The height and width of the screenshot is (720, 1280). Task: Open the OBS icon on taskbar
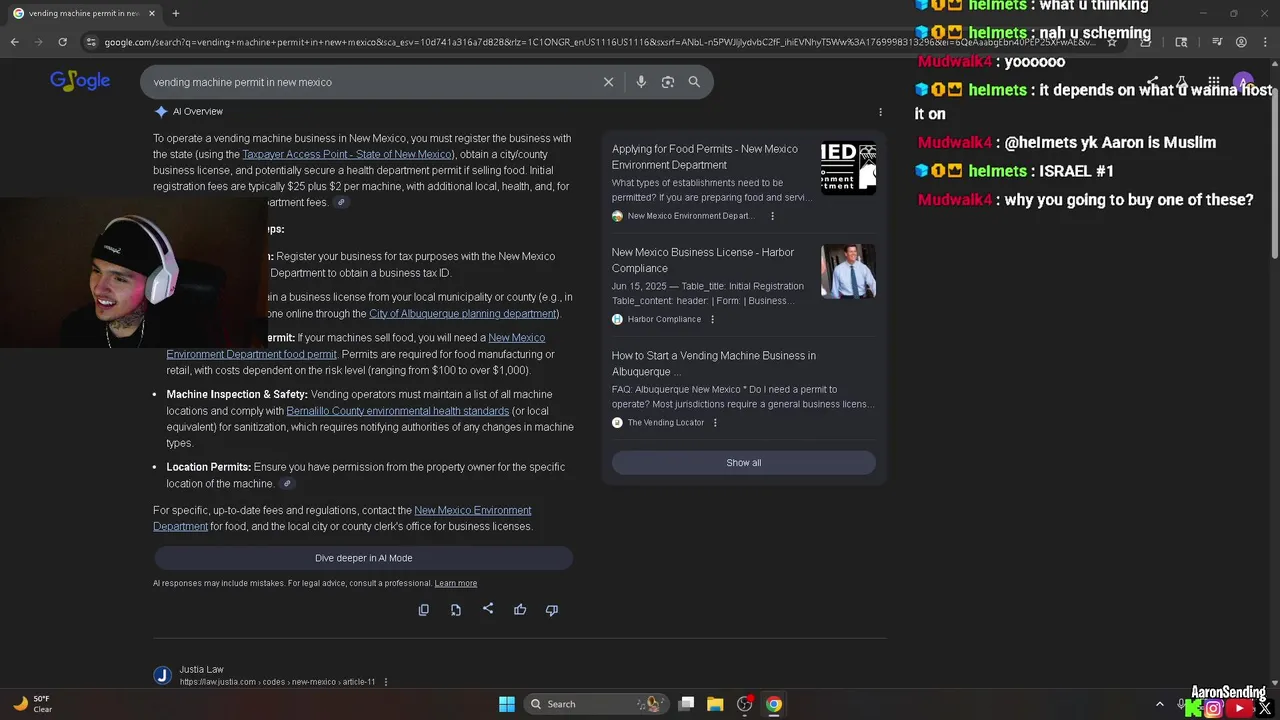click(x=744, y=704)
